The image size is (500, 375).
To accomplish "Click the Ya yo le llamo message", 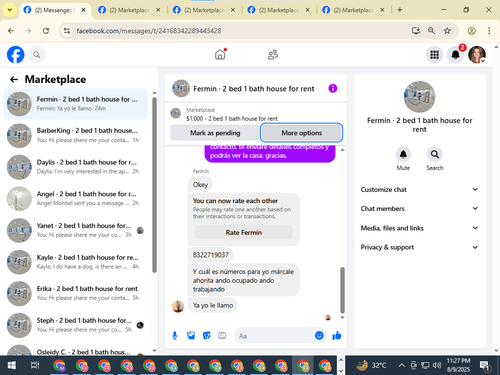I will point(213,305).
